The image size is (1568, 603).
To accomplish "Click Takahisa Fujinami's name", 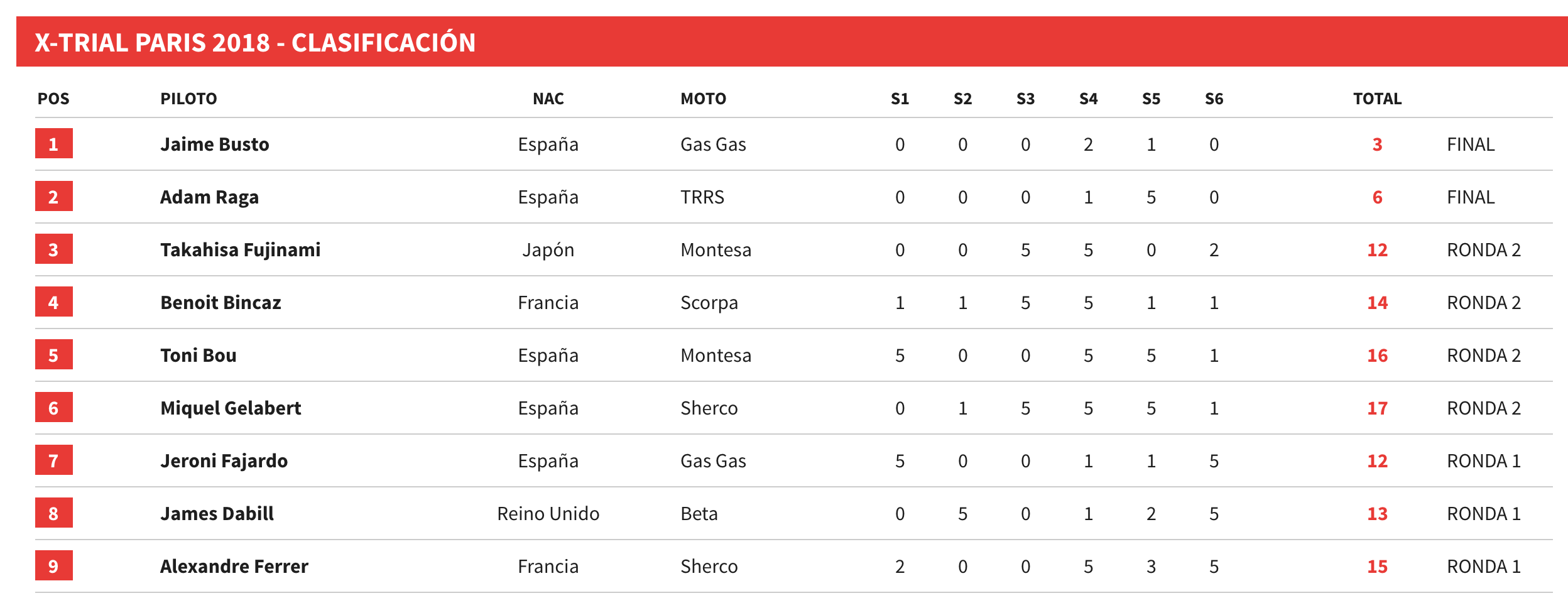I will (240, 250).
